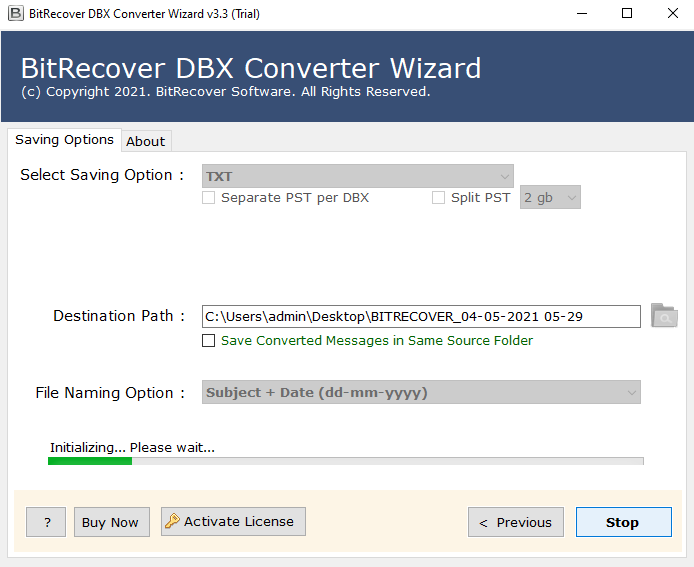Image resolution: width=694 pixels, height=567 pixels.
Task: Expand the 2 gb split size dropdown
Action: pyautogui.click(x=550, y=197)
